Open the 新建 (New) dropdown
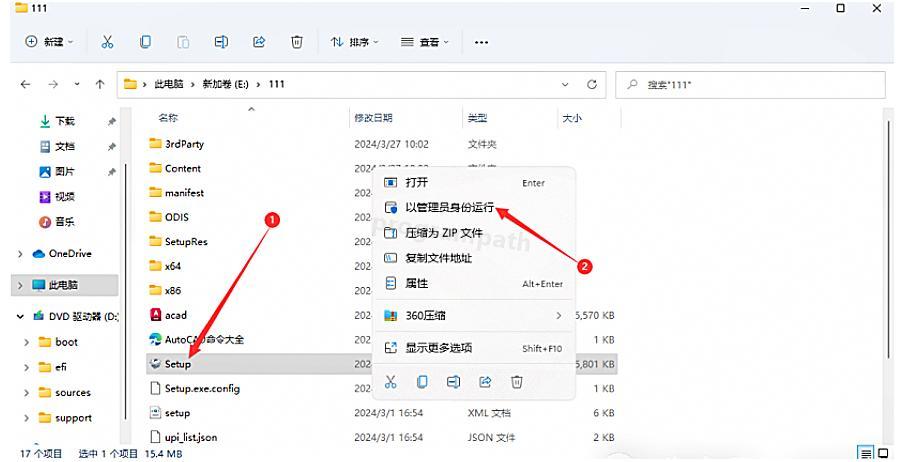 (x=50, y=42)
